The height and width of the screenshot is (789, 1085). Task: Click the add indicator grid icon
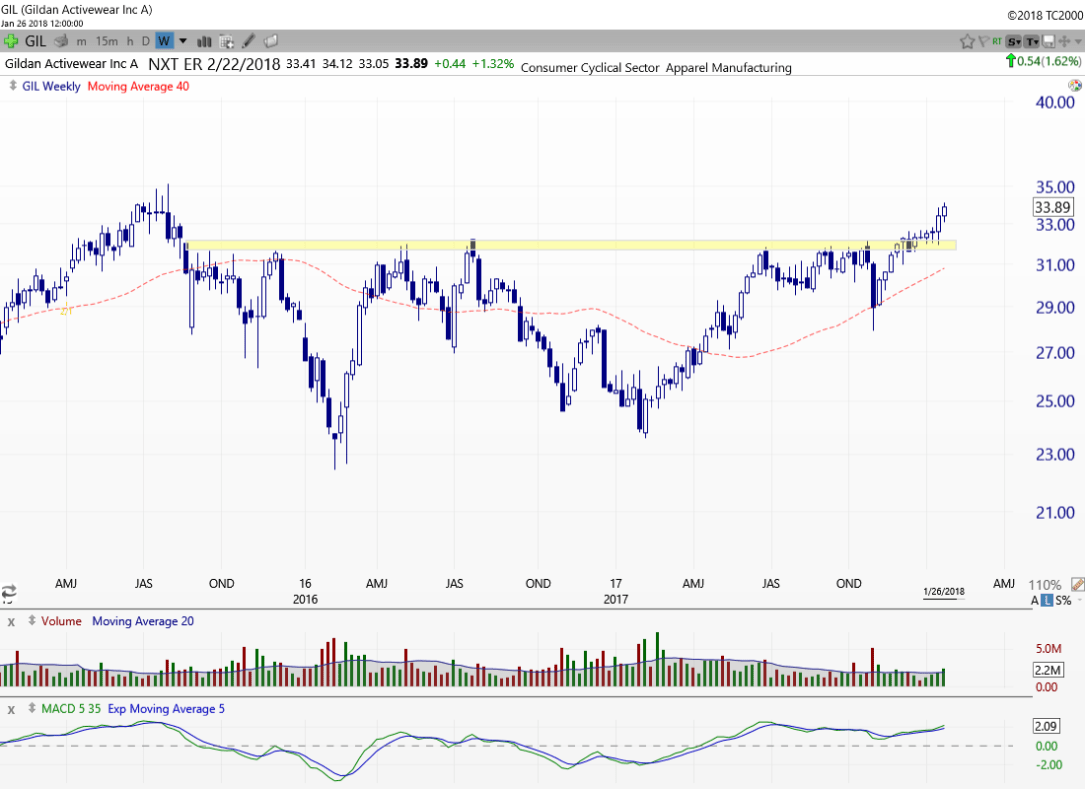(x=226, y=41)
